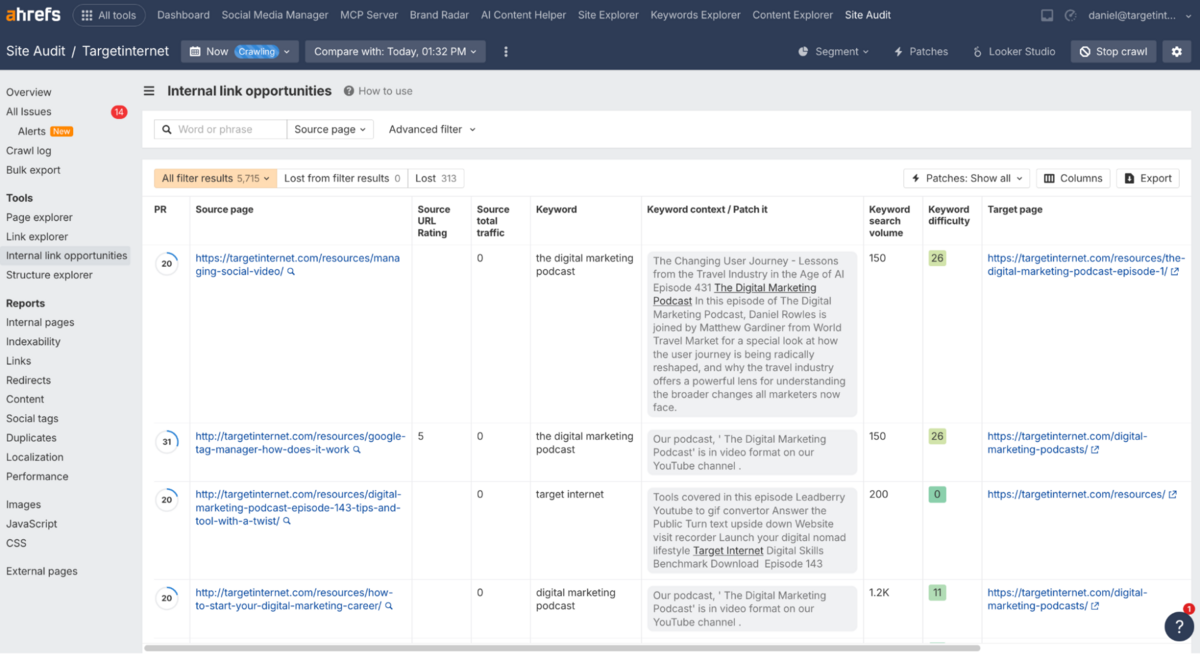Click the Ahrefs logo
This screenshot has height=654, width=1200.
point(33,15)
